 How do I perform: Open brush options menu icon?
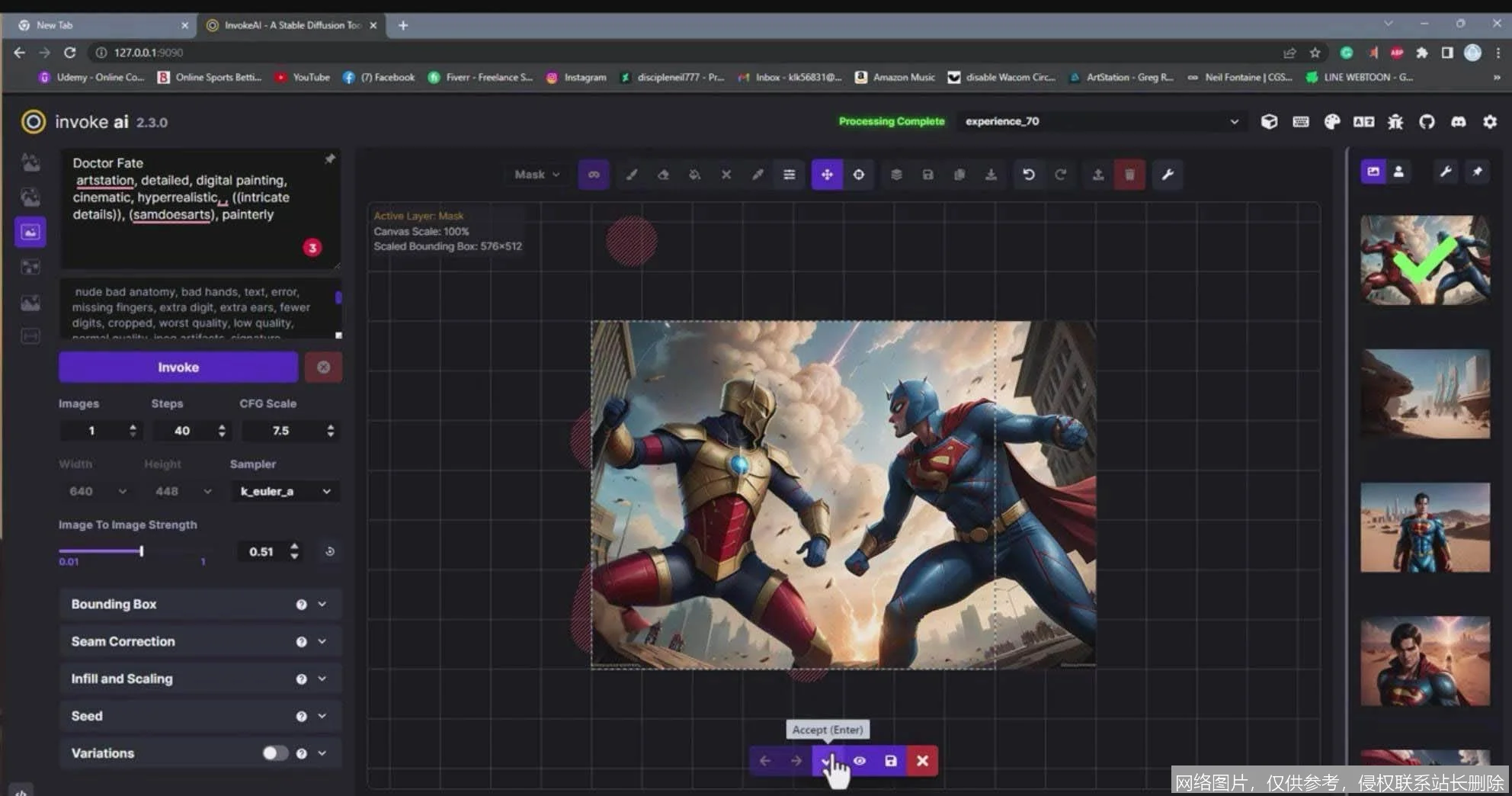(790, 175)
